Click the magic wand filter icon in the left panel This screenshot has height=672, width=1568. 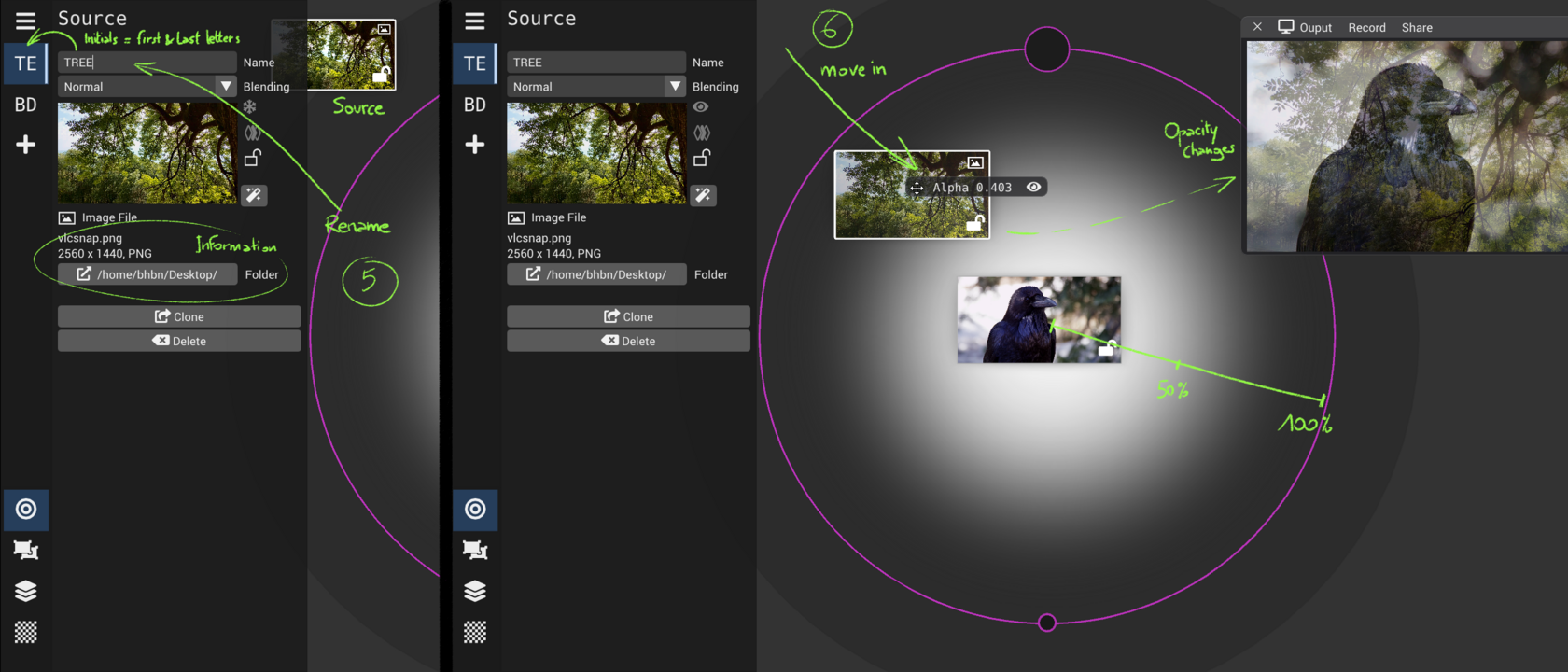pyautogui.click(x=254, y=195)
